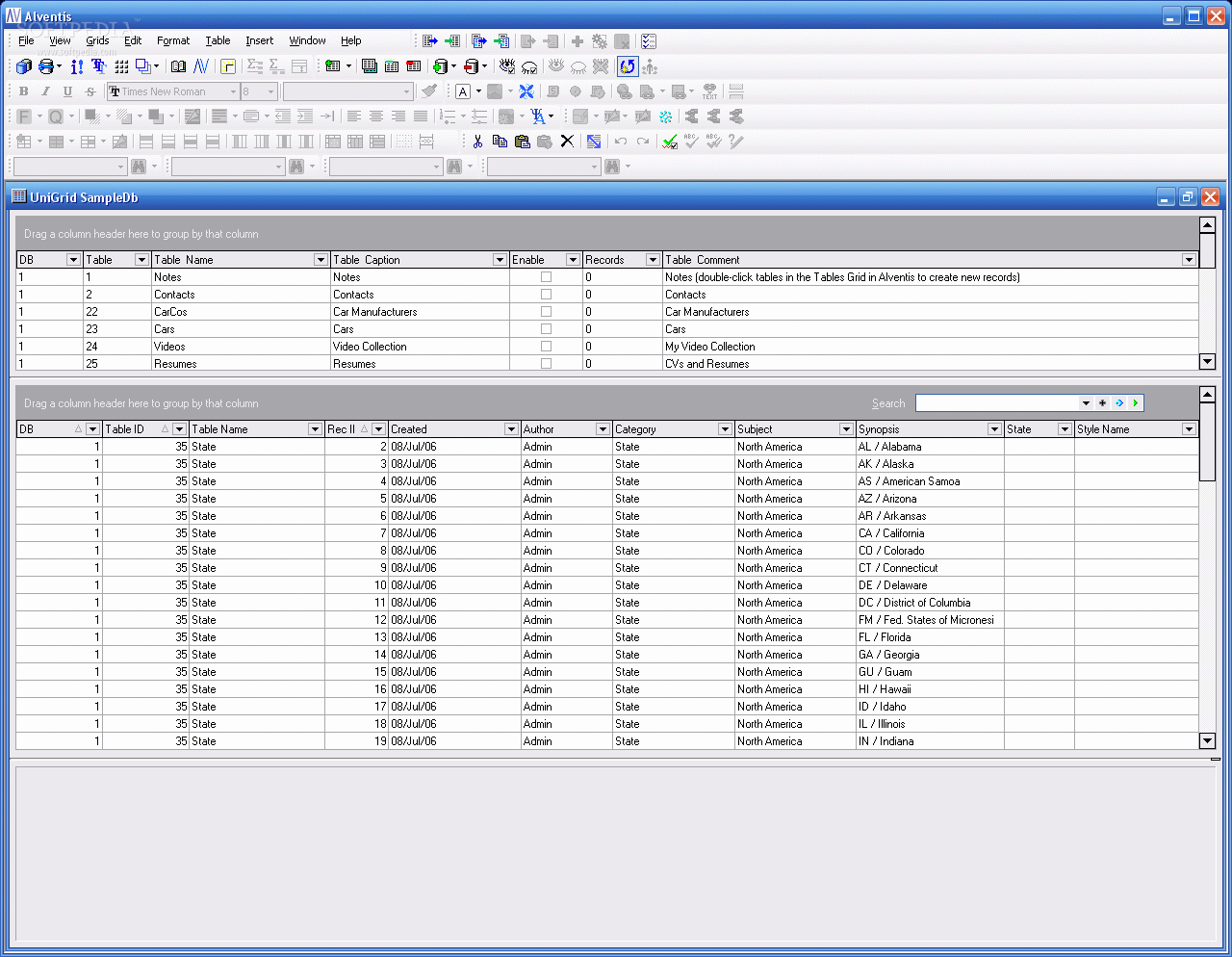Viewport: 1232px width, 957px height.
Task: Select the 'HI / Hawaii' synopsis cell
Action: pos(930,689)
